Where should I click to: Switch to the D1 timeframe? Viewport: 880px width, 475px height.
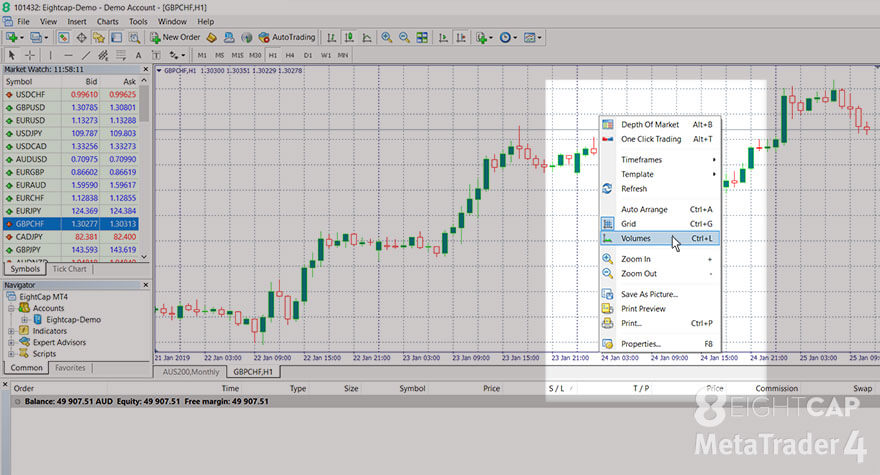308,55
